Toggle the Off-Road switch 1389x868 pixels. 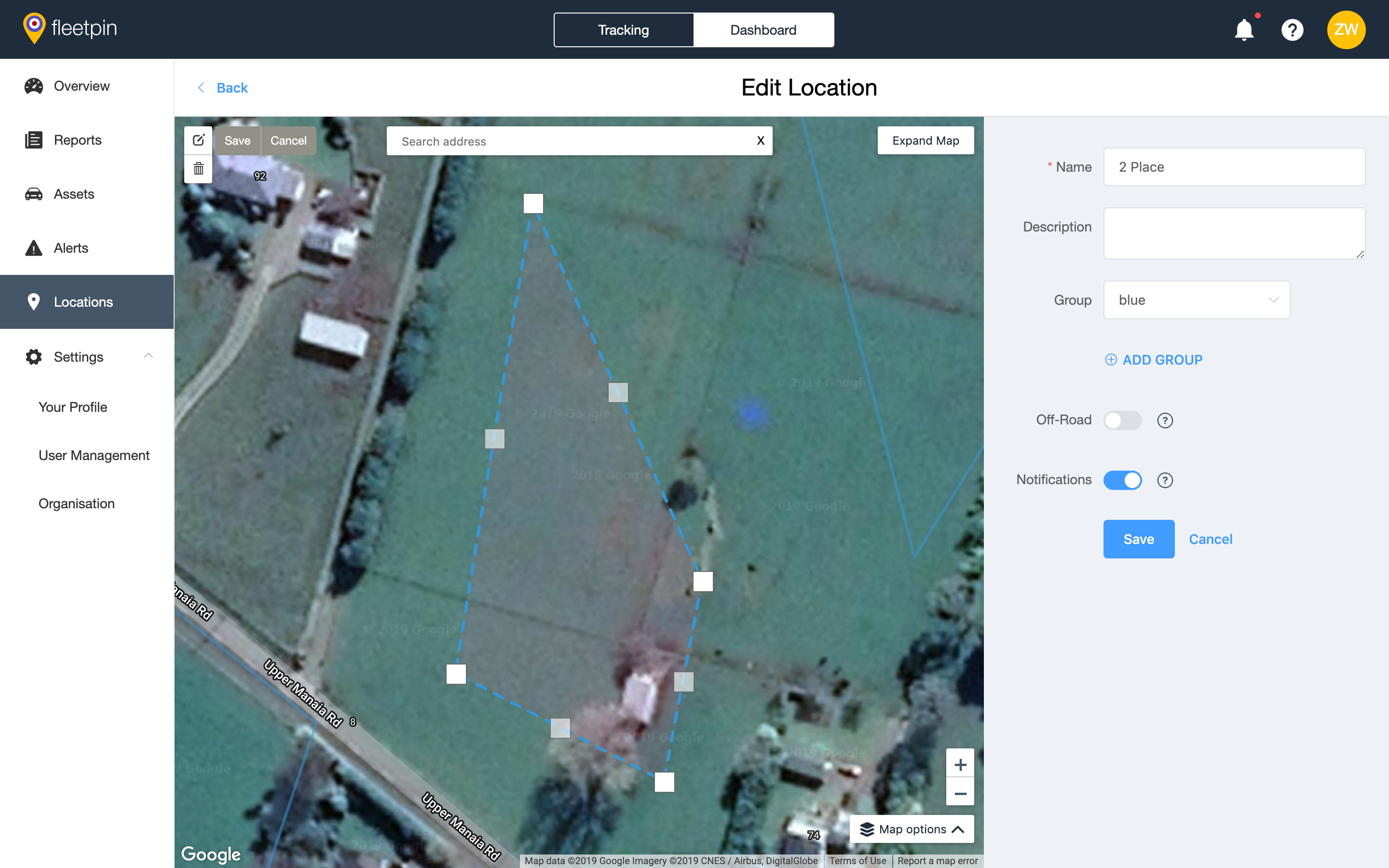[1123, 420]
